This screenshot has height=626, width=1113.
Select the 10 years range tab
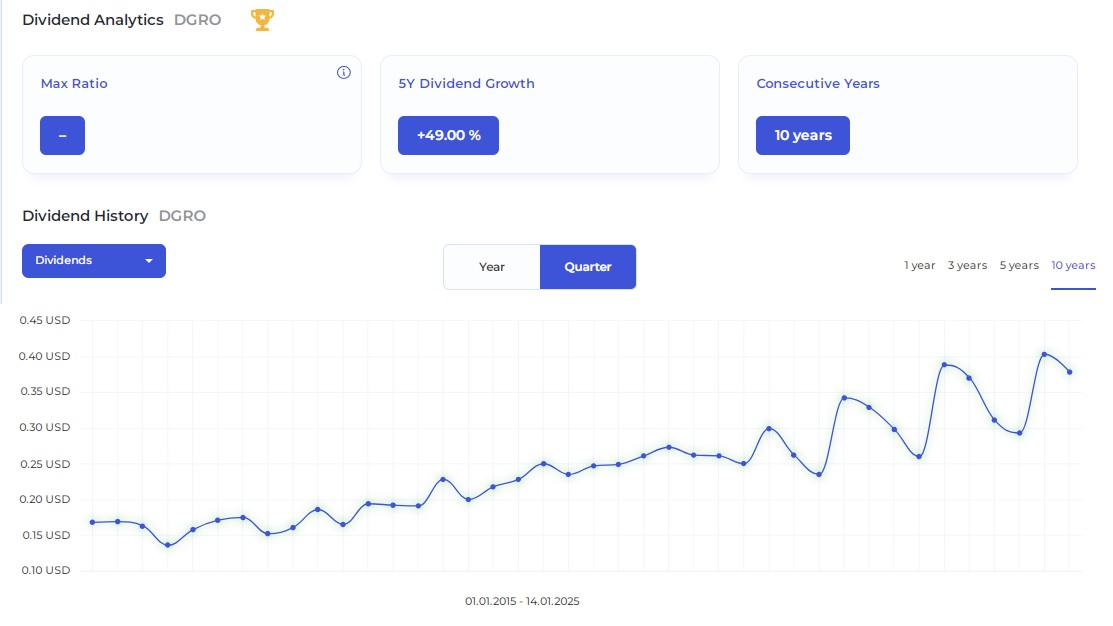(1073, 265)
